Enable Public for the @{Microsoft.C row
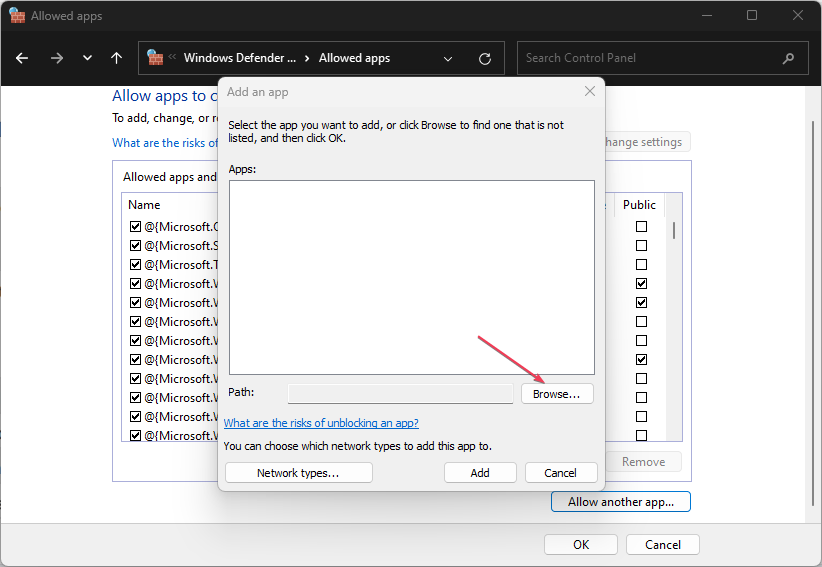This screenshot has height=567, width=822. 641,226
